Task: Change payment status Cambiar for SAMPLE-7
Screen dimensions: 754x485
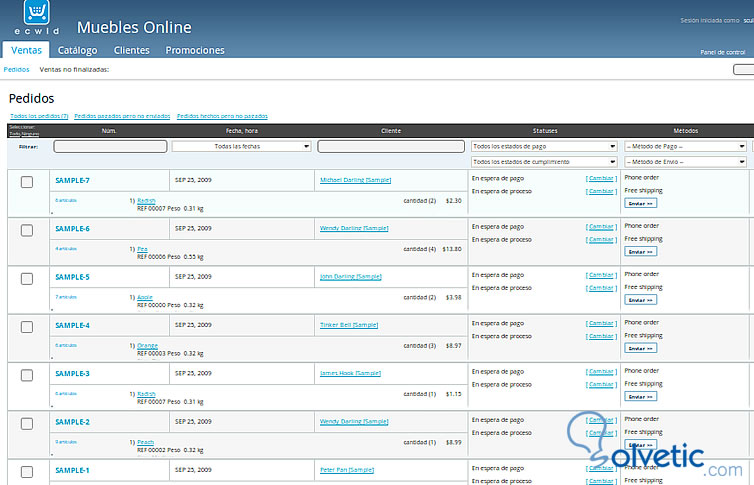Action: (x=601, y=178)
